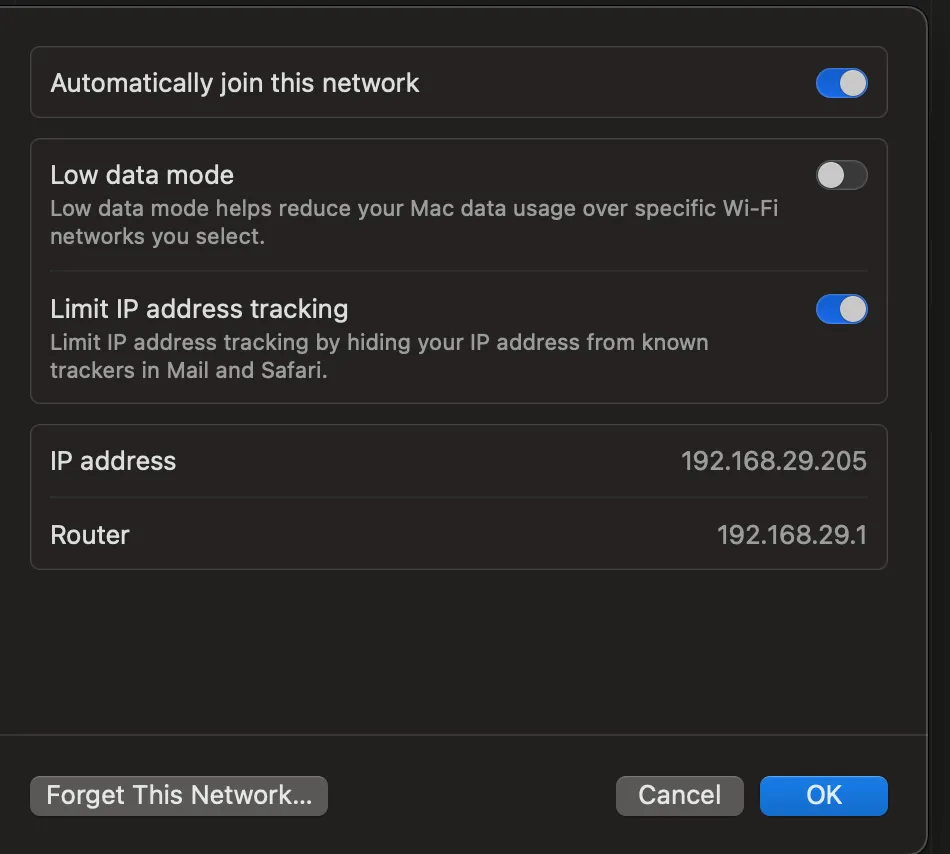This screenshot has height=854, width=950.
Task: Click the "Limit IP address tracking" heading
Action: pos(199,309)
